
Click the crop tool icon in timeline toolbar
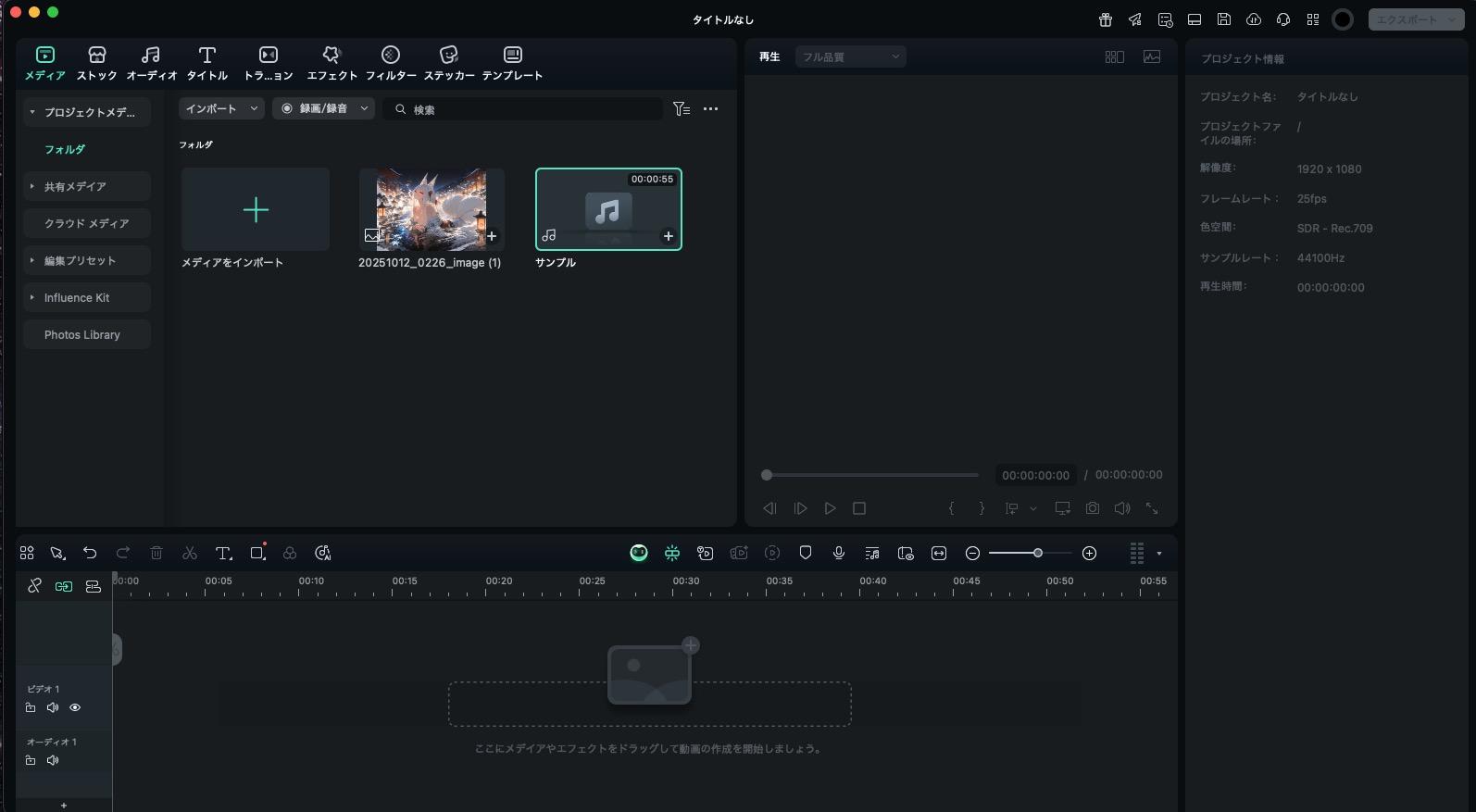[x=257, y=554]
